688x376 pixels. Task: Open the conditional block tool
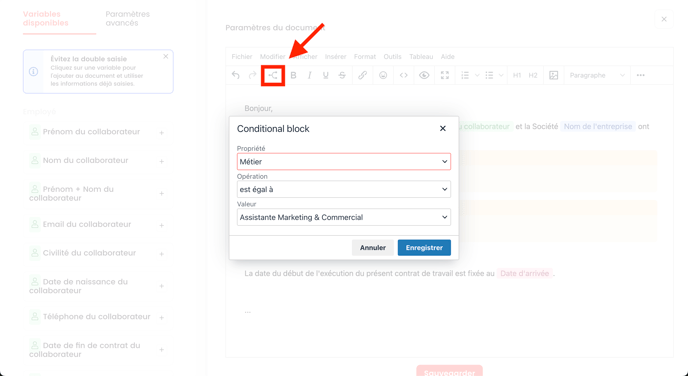[x=273, y=75]
